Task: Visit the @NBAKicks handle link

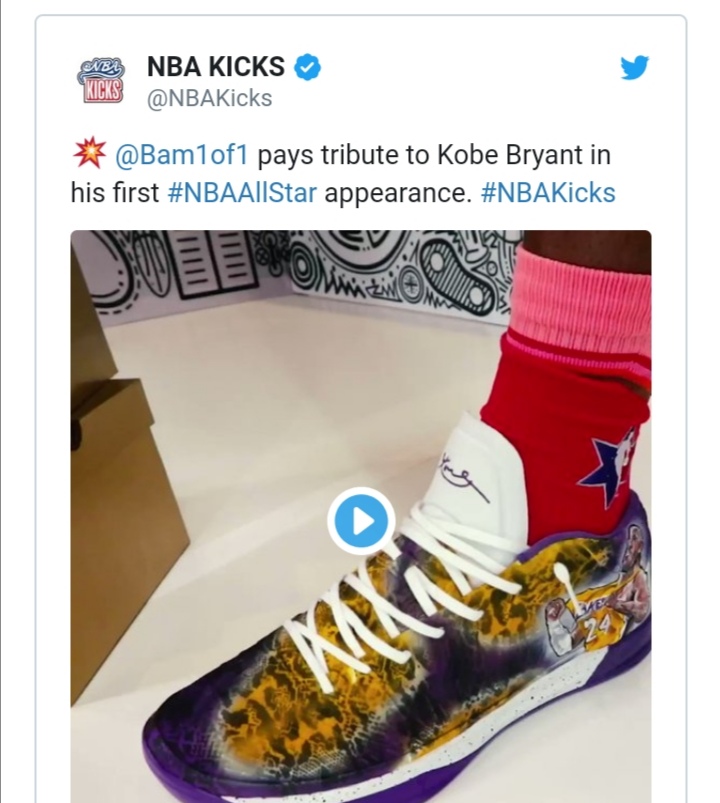Action: pyautogui.click(x=209, y=98)
